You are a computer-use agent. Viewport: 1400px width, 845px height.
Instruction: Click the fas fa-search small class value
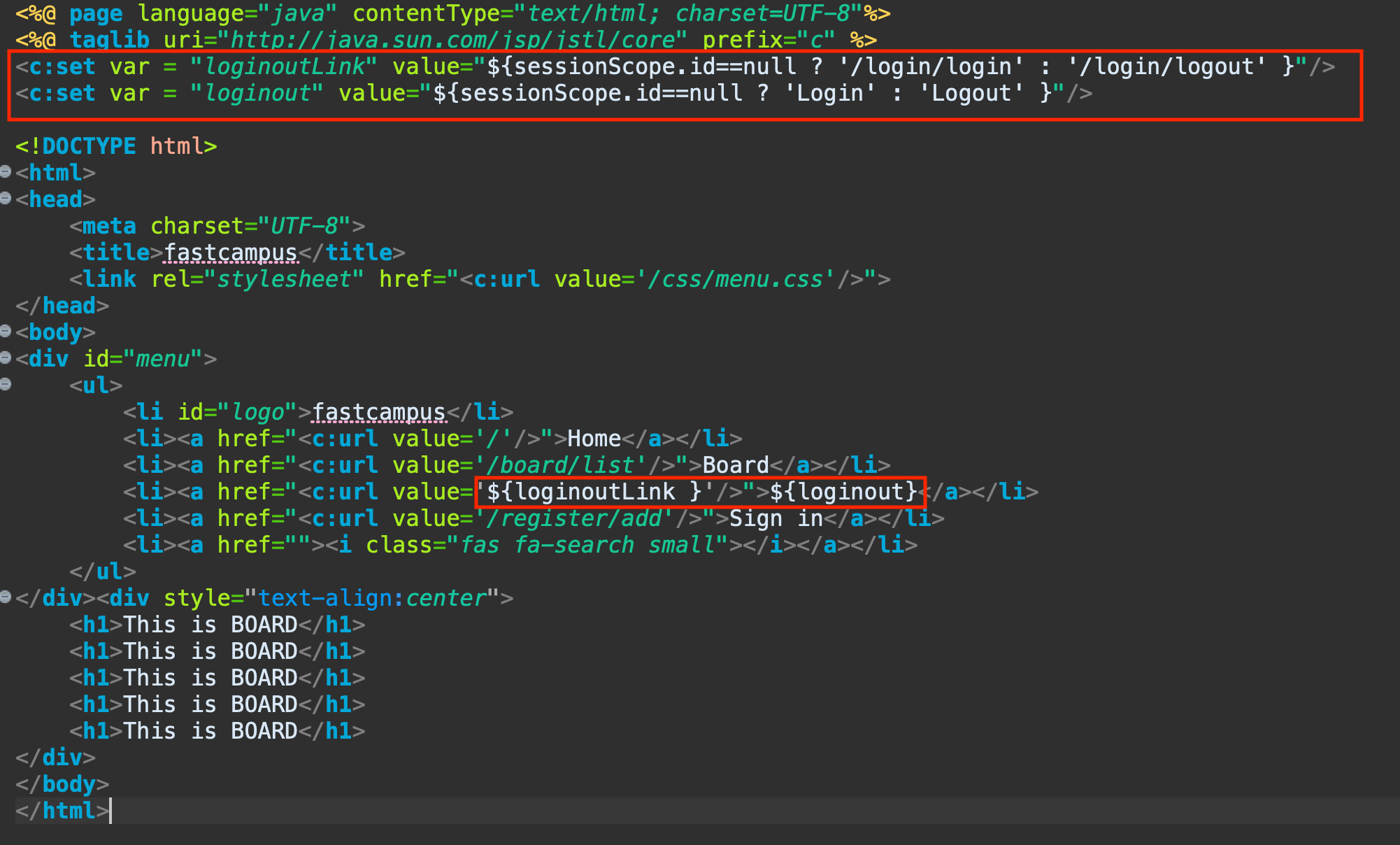pyautogui.click(x=587, y=545)
